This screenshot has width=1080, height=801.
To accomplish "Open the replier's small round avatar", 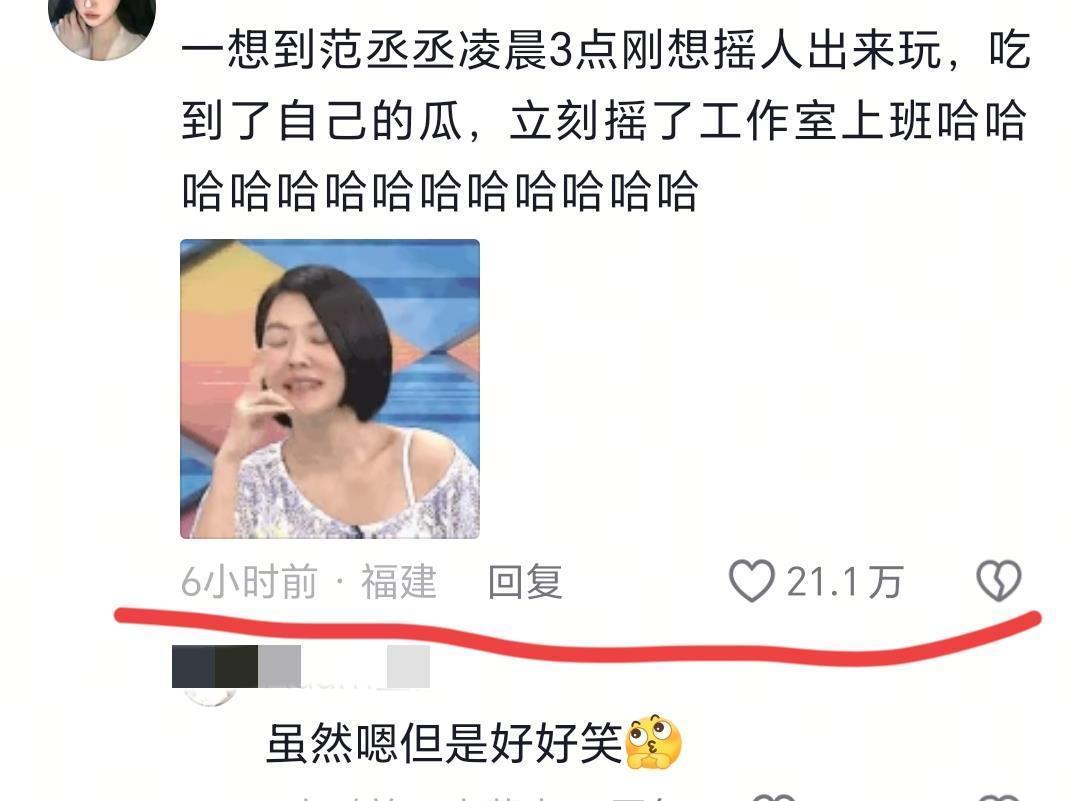I will 210,697.
